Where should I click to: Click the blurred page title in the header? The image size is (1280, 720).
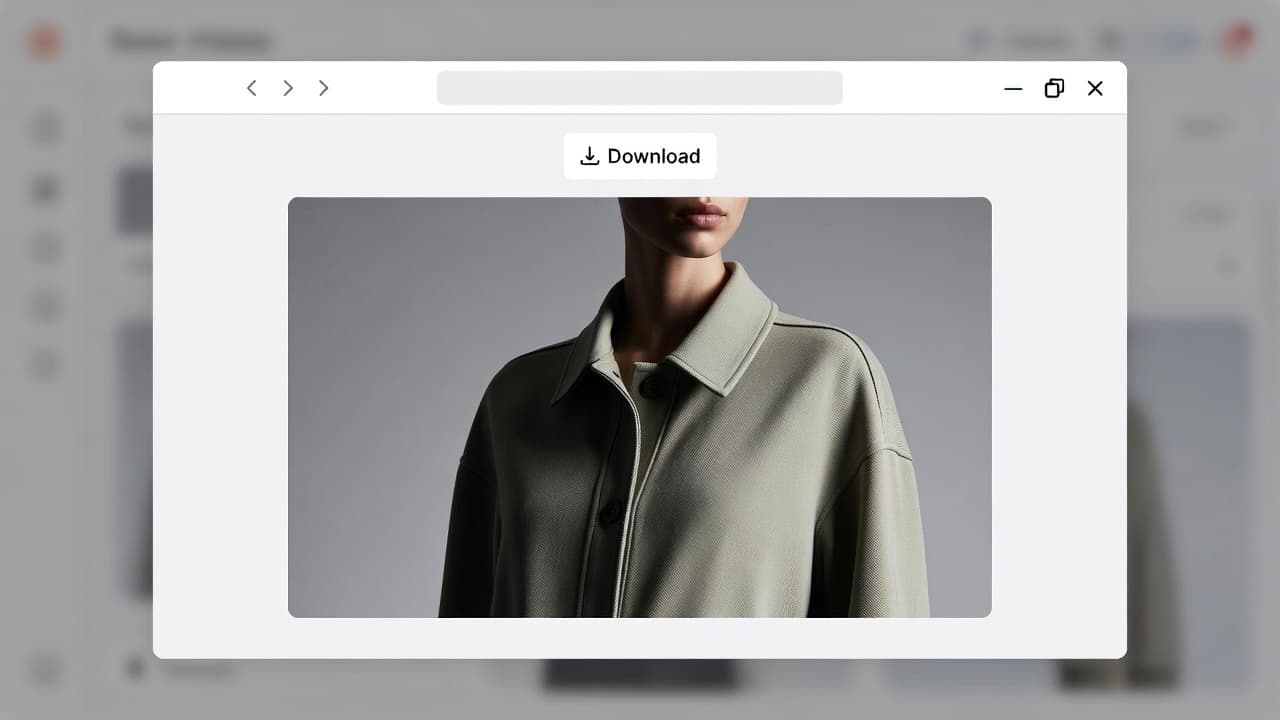coord(190,42)
